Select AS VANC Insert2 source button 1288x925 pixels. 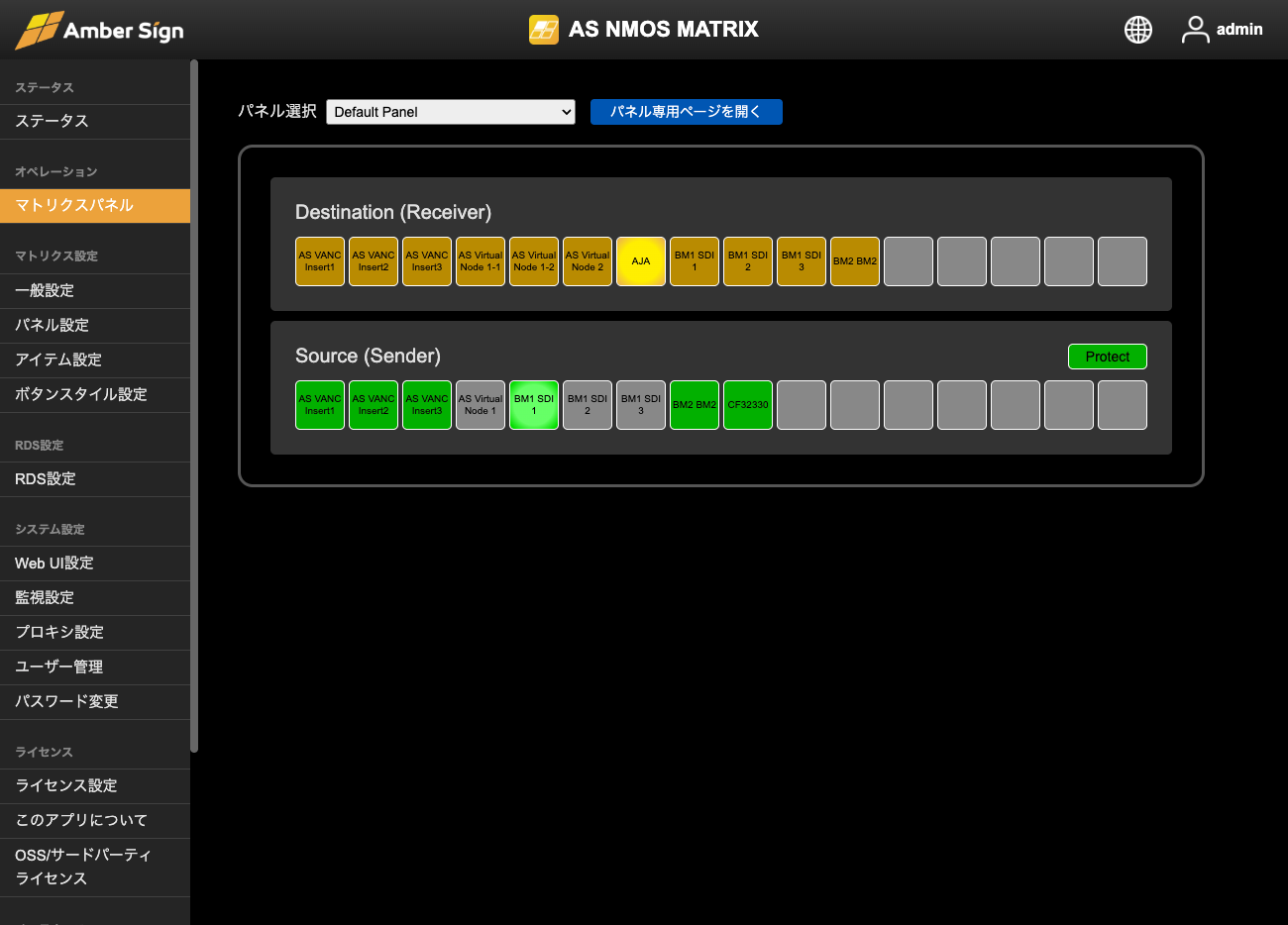click(374, 405)
